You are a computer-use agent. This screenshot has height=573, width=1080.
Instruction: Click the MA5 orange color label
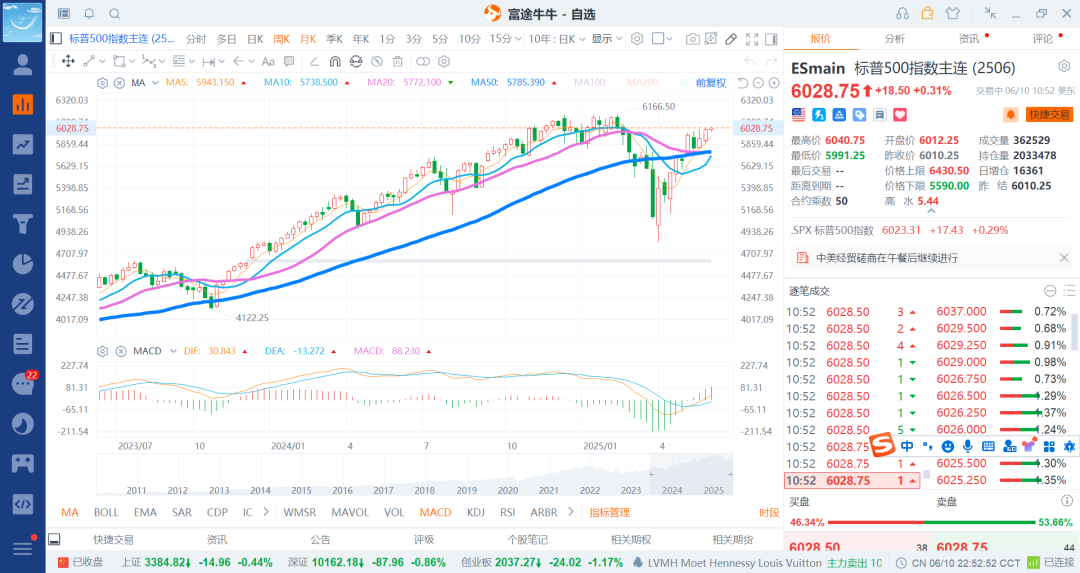click(200, 83)
